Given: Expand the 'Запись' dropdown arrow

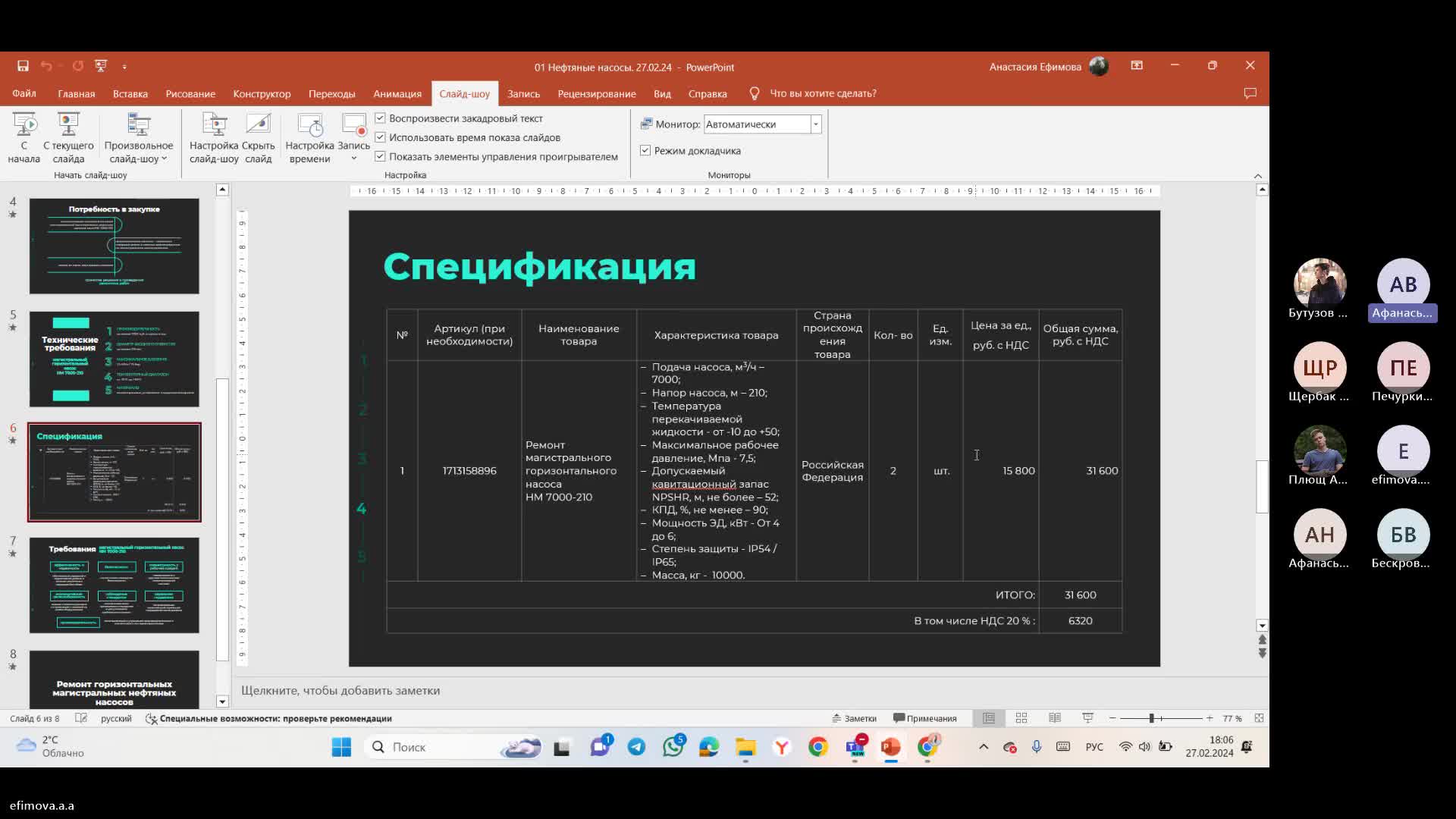Looking at the screenshot, I should point(353,158).
